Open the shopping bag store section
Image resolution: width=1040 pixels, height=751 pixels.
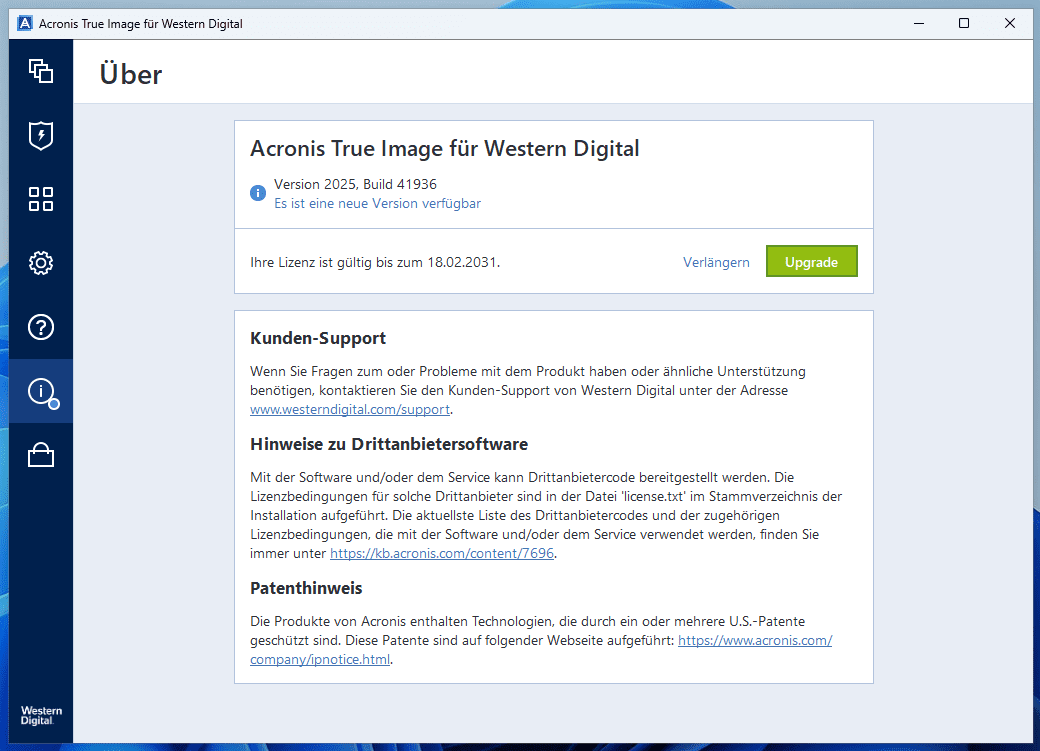pos(40,455)
